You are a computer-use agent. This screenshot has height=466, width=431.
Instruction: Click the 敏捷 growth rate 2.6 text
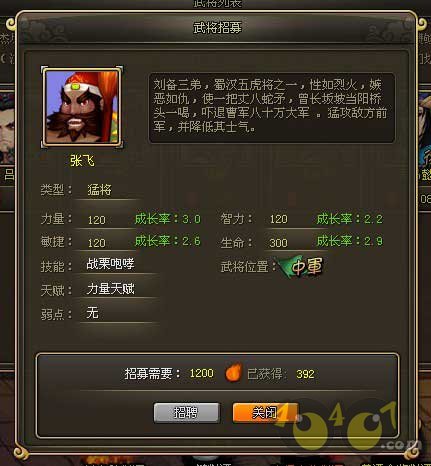168,241
